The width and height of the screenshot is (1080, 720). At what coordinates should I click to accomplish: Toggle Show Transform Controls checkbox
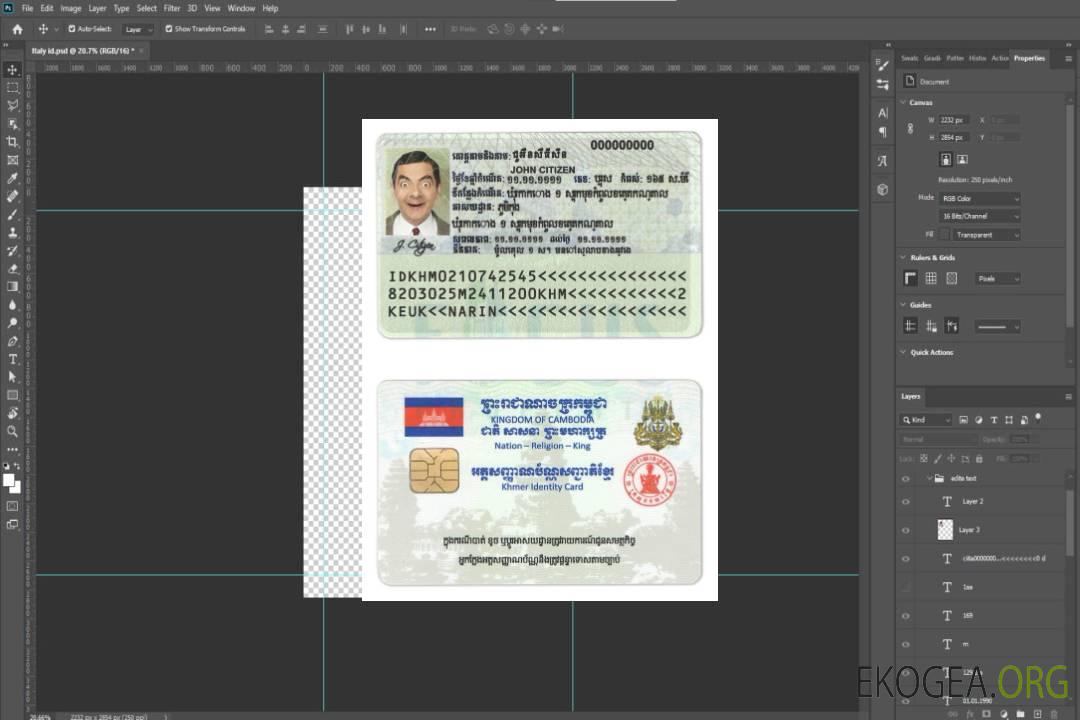click(169, 29)
